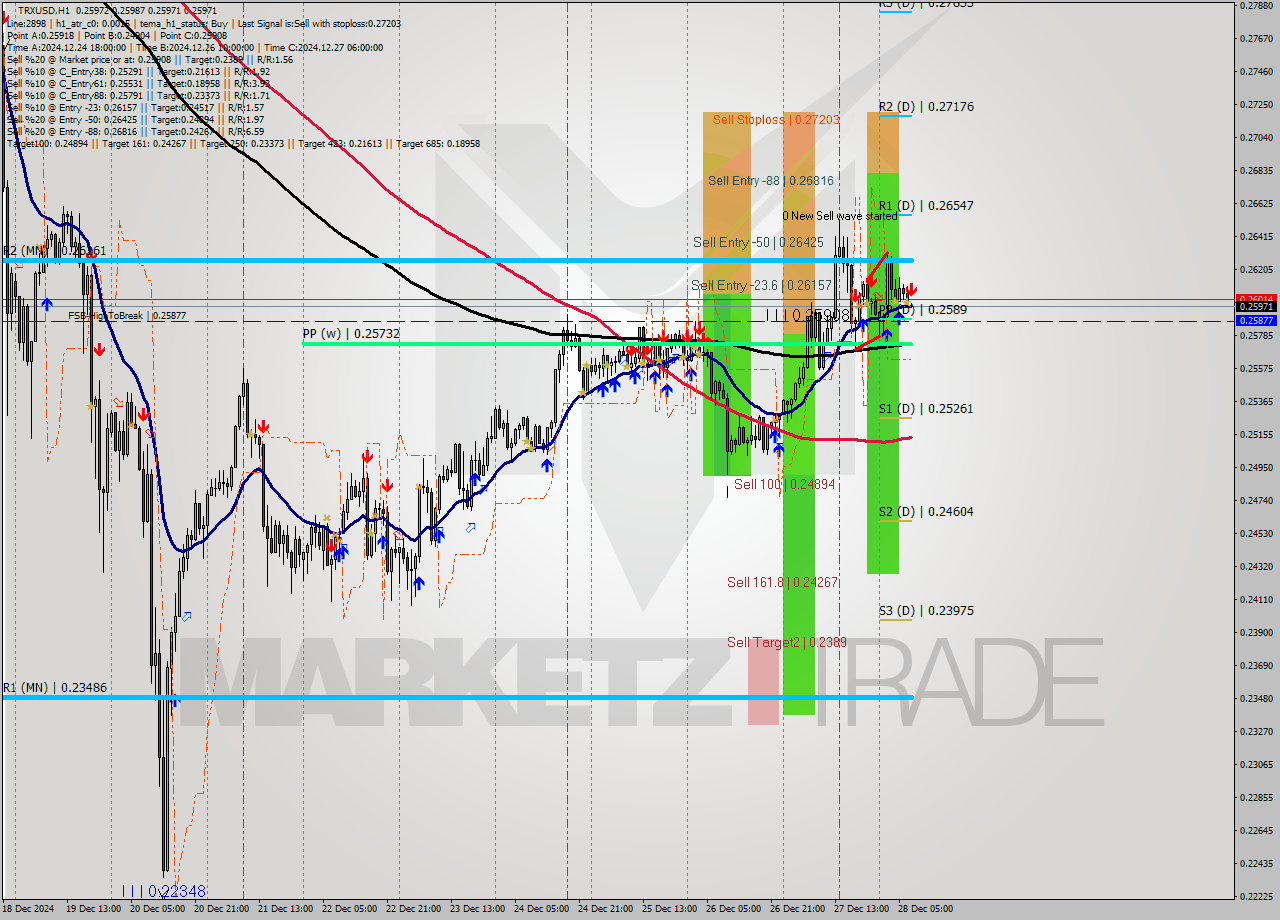Click the '0 New Sell wave started' annotation

[840, 215]
